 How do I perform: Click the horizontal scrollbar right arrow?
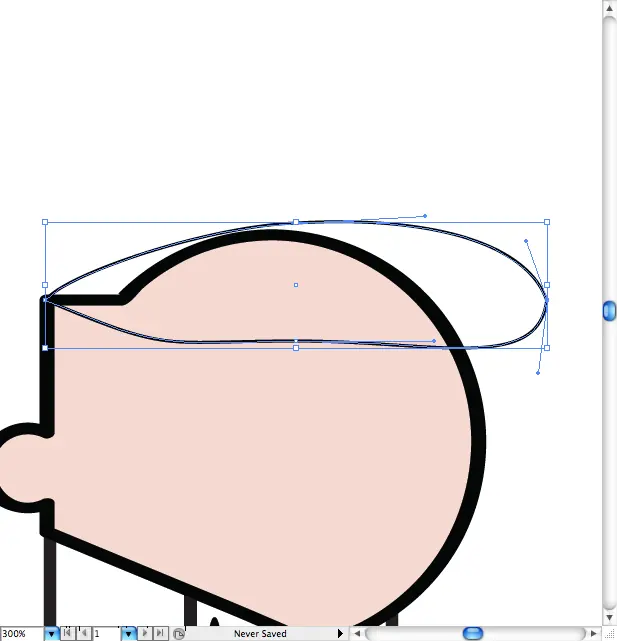[594, 634]
